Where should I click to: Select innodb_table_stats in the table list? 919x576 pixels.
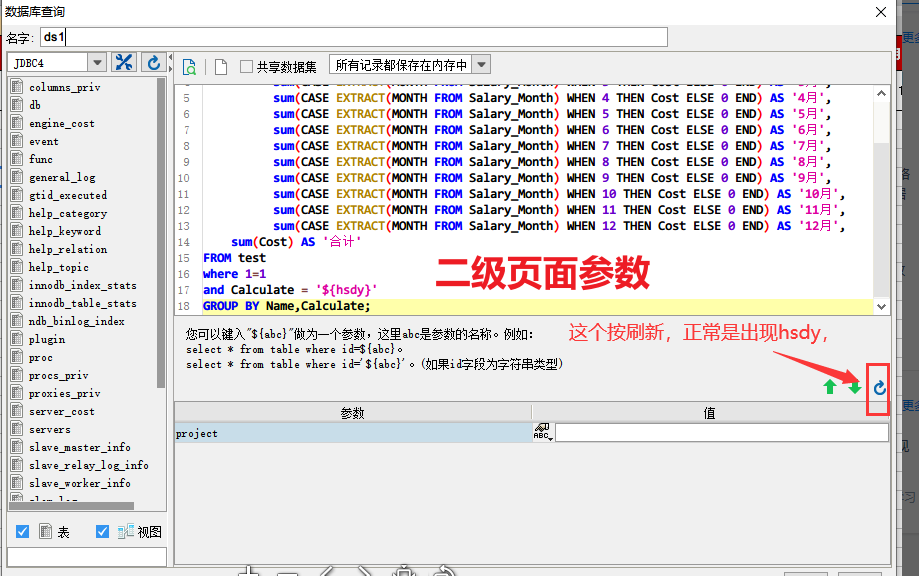[x=83, y=303]
